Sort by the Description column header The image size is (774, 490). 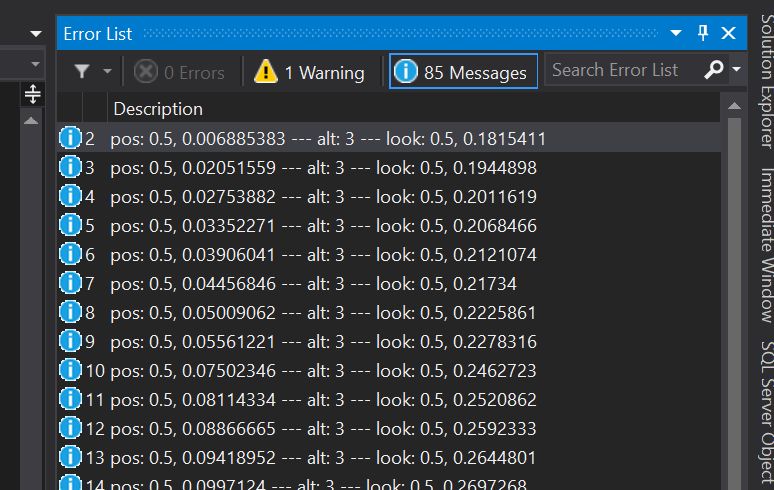pyautogui.click(x=158, y=109)
